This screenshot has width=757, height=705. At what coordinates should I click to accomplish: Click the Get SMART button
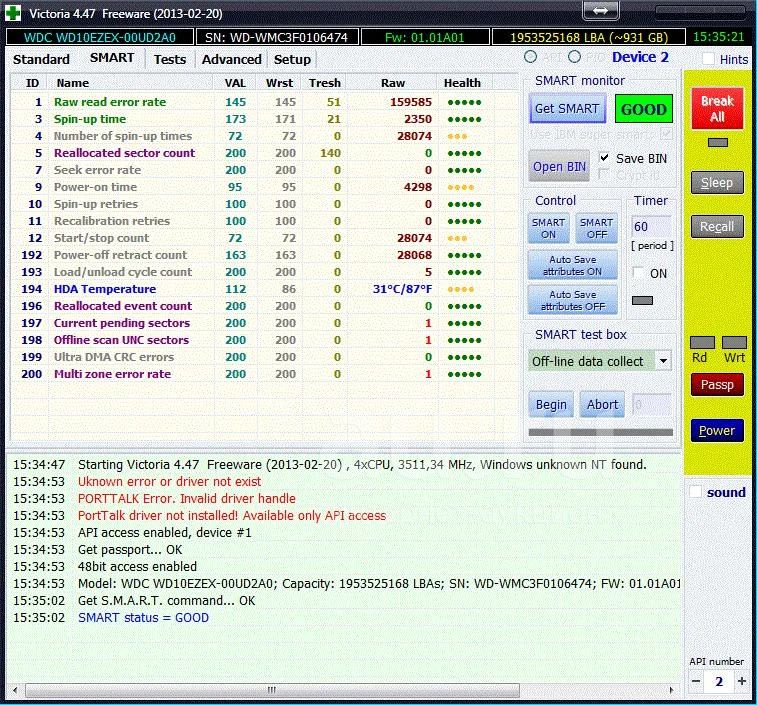(x=567, y=109)
